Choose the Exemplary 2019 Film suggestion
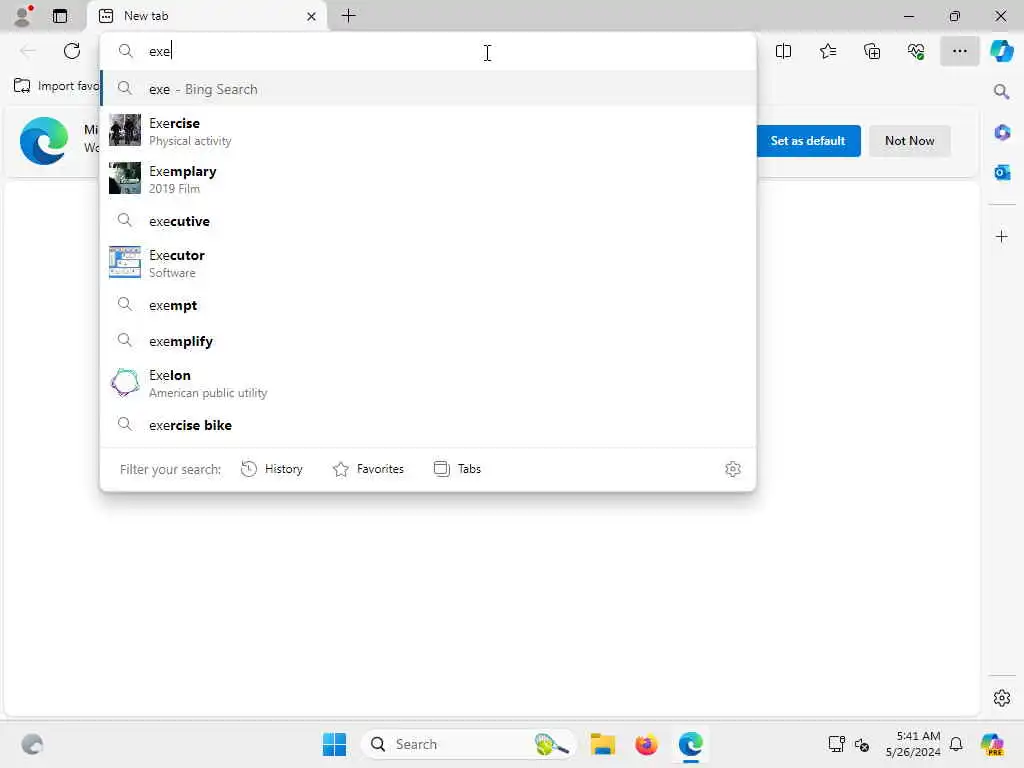The height and width of the screenshot is (768, 1024). (x=428, y=179)
